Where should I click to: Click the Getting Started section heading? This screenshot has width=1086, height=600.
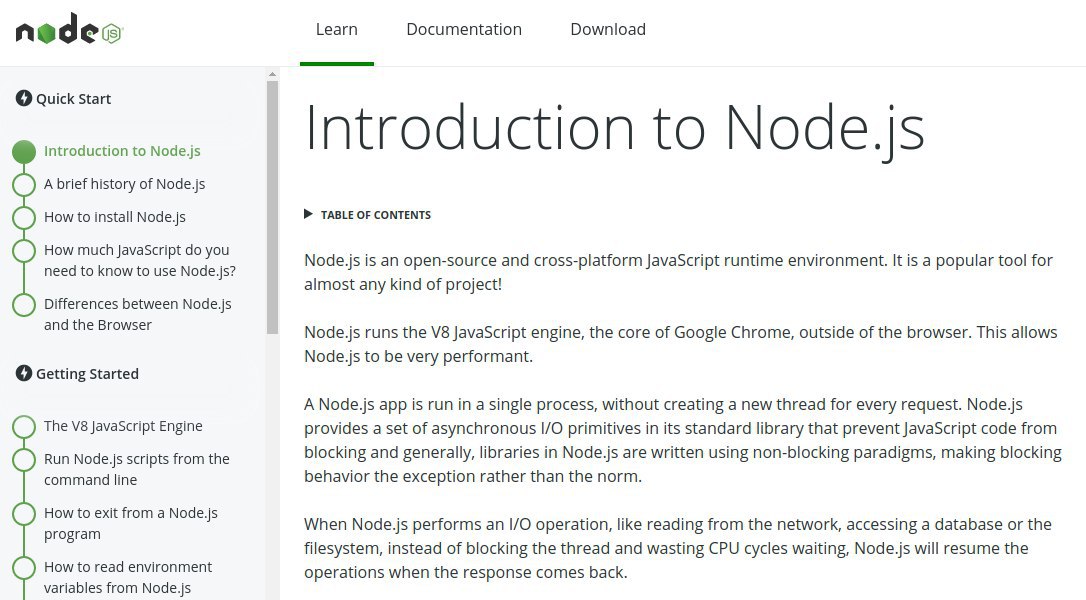click(87, 374)
